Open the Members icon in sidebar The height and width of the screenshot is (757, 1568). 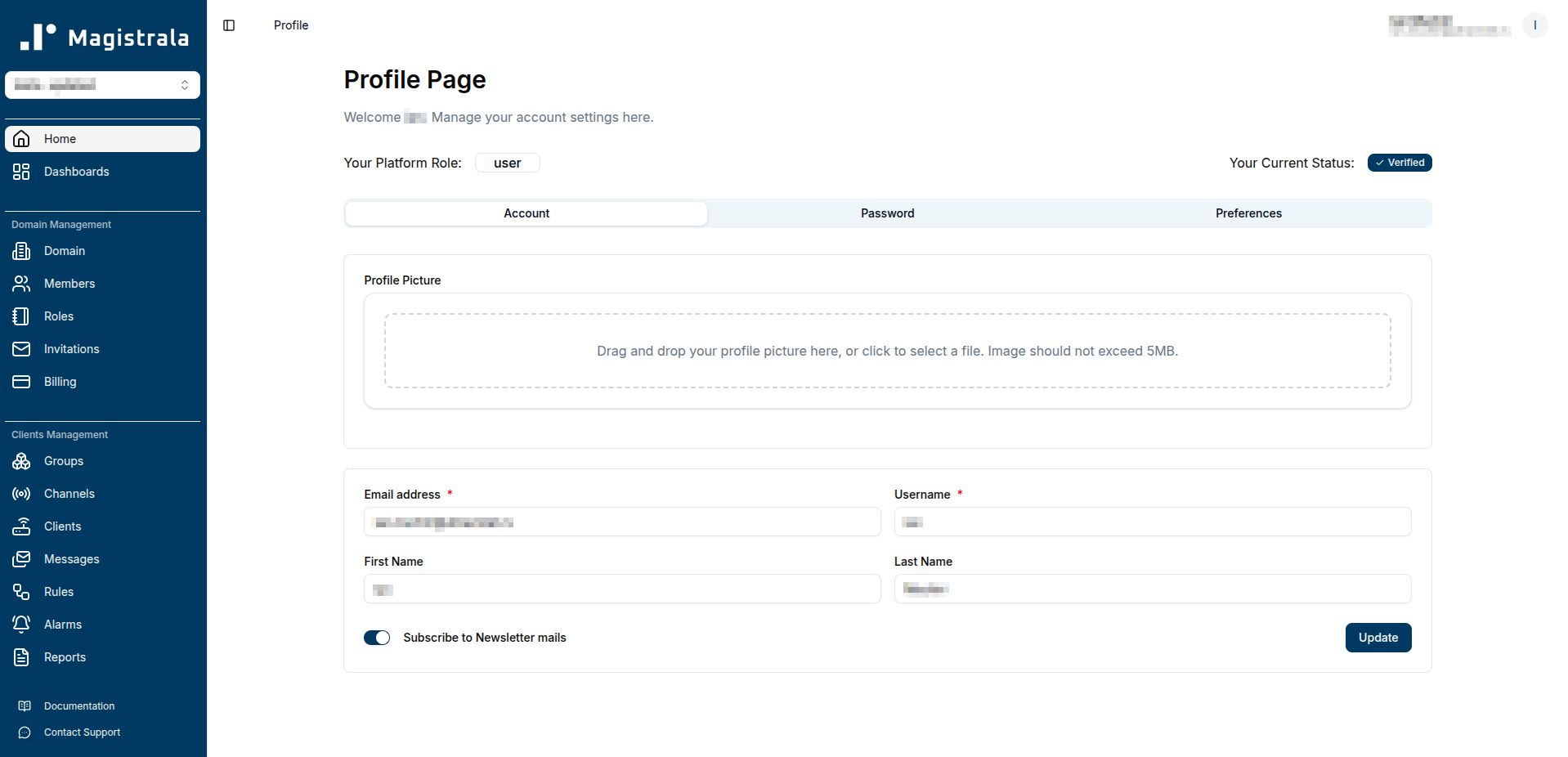tap(21, 284)
